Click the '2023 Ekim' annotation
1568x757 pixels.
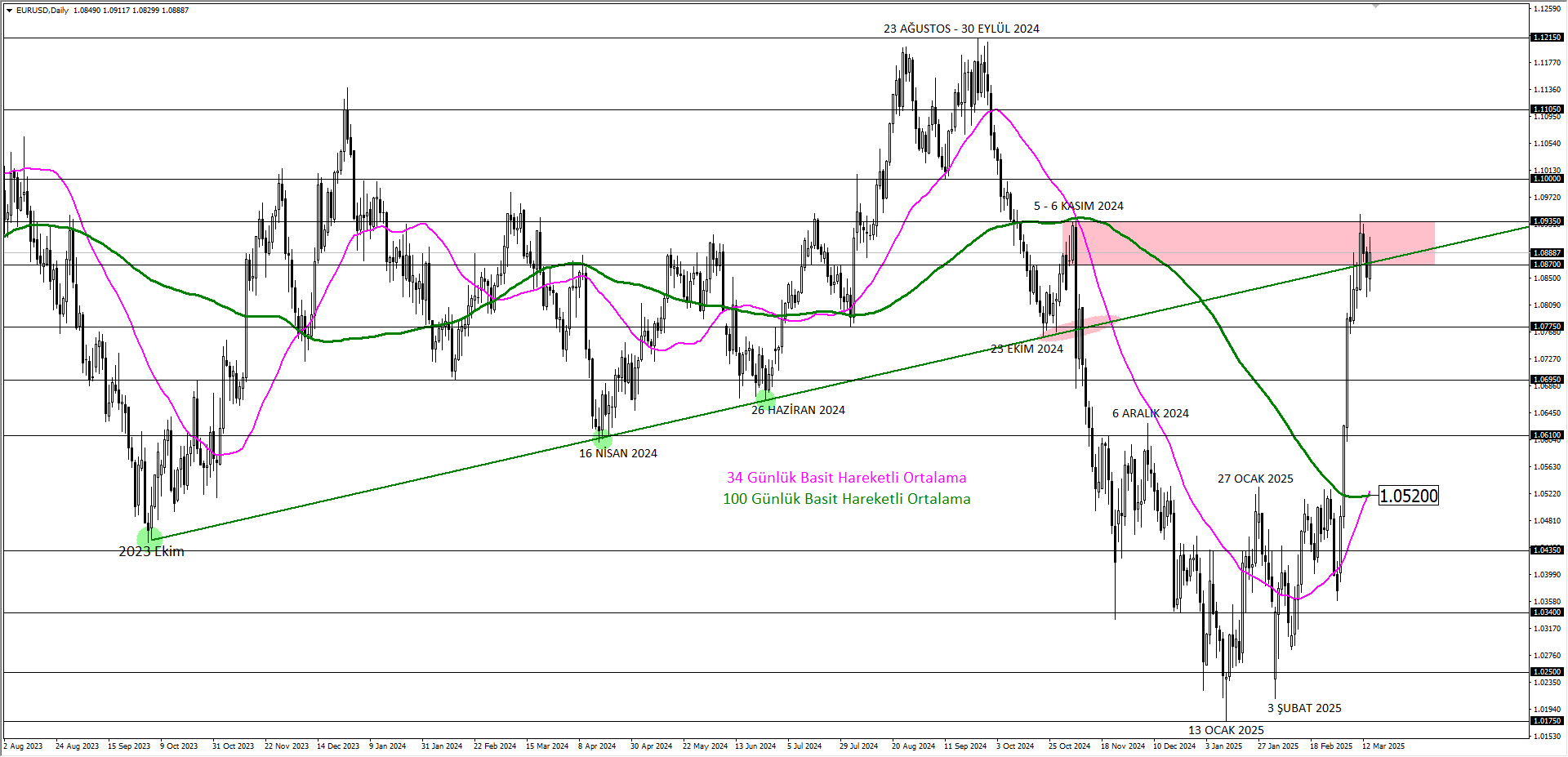151,551
